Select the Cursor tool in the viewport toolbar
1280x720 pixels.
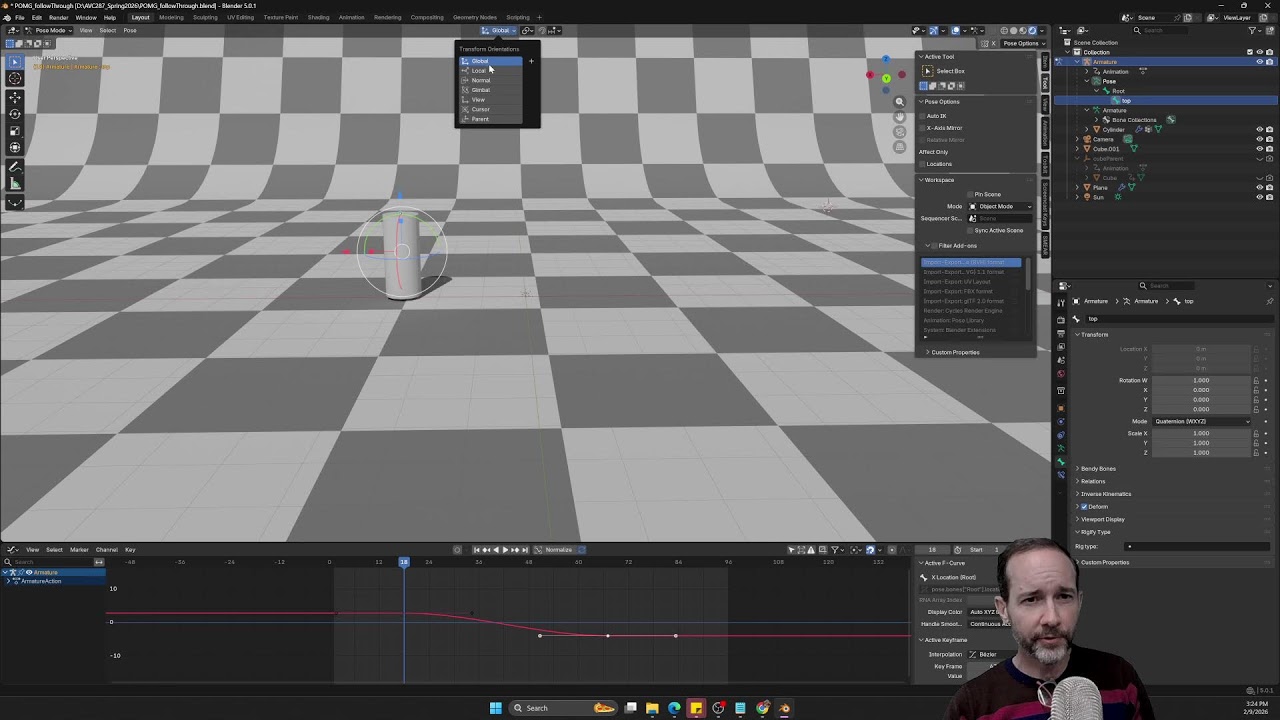[15, 78]
